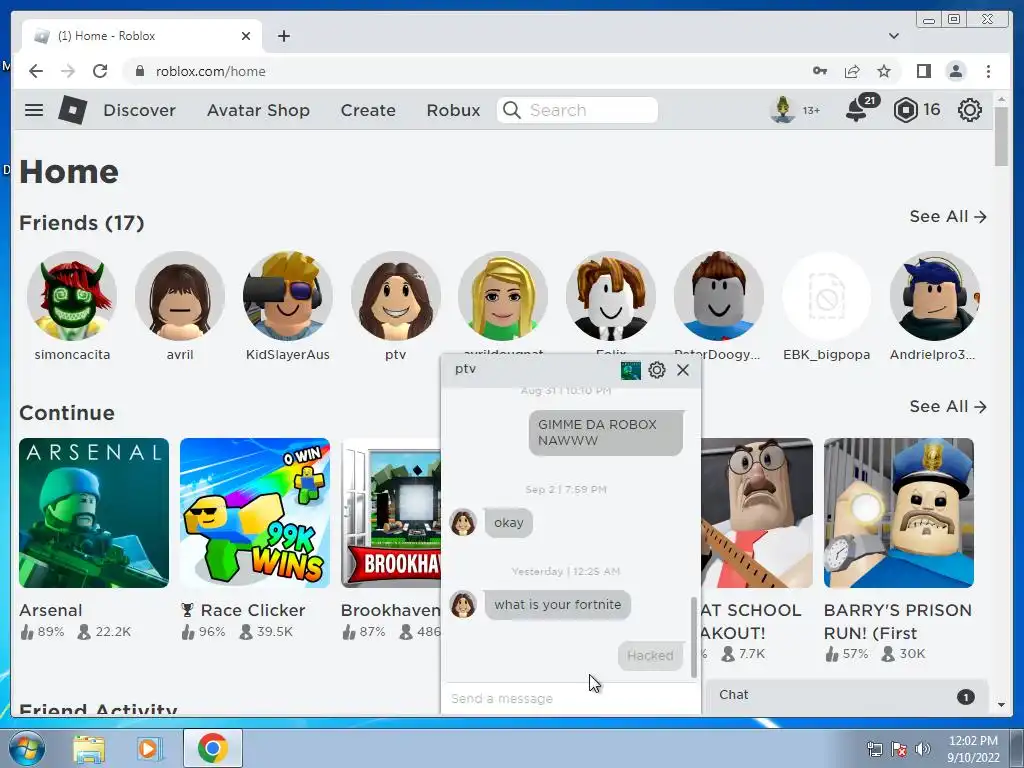Screen dimensions: 1024x768
Task: Open simoncacita friend avatar
Action: coord(72,296)
